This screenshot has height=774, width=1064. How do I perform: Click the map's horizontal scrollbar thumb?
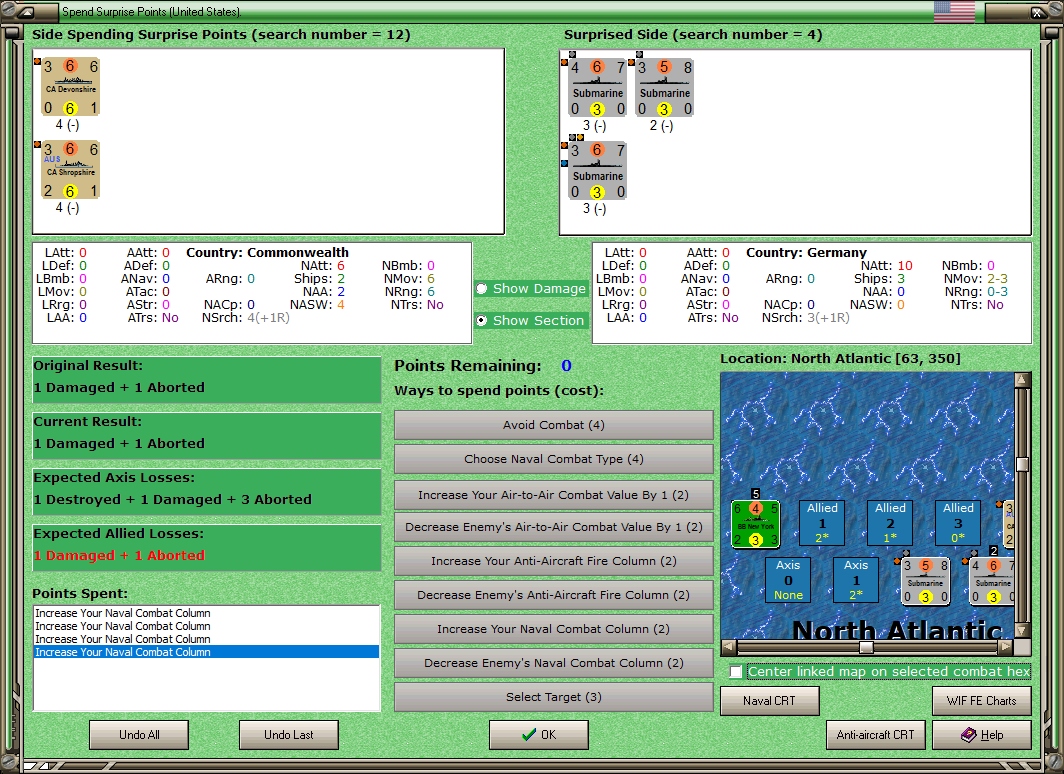pos(866,647)
